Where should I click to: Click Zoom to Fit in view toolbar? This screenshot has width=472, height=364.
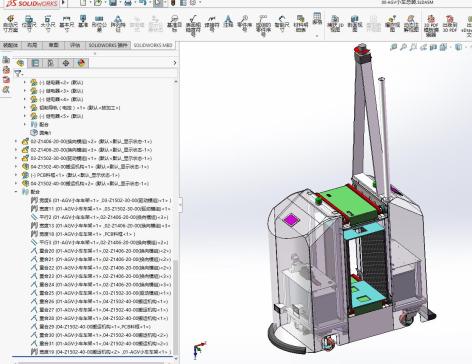pos(393,47)
